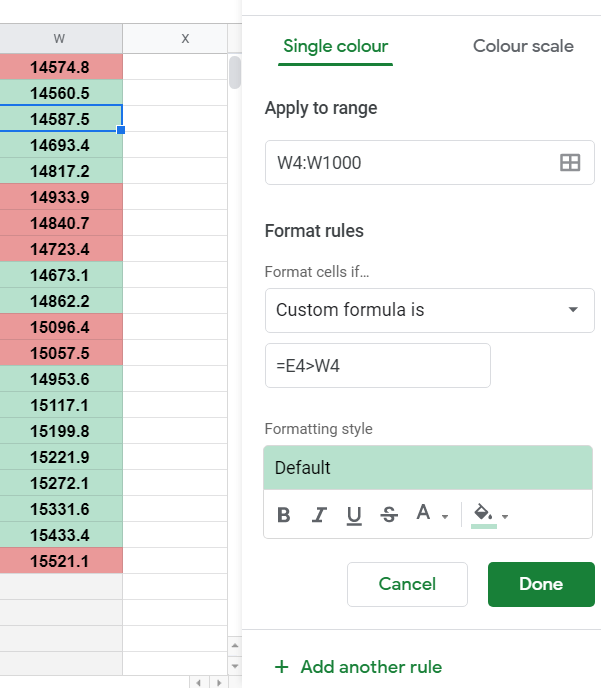Viewport: 601px width, 688px height.
Task: Click the fill colour bucket icon
Action: [483, 514]
